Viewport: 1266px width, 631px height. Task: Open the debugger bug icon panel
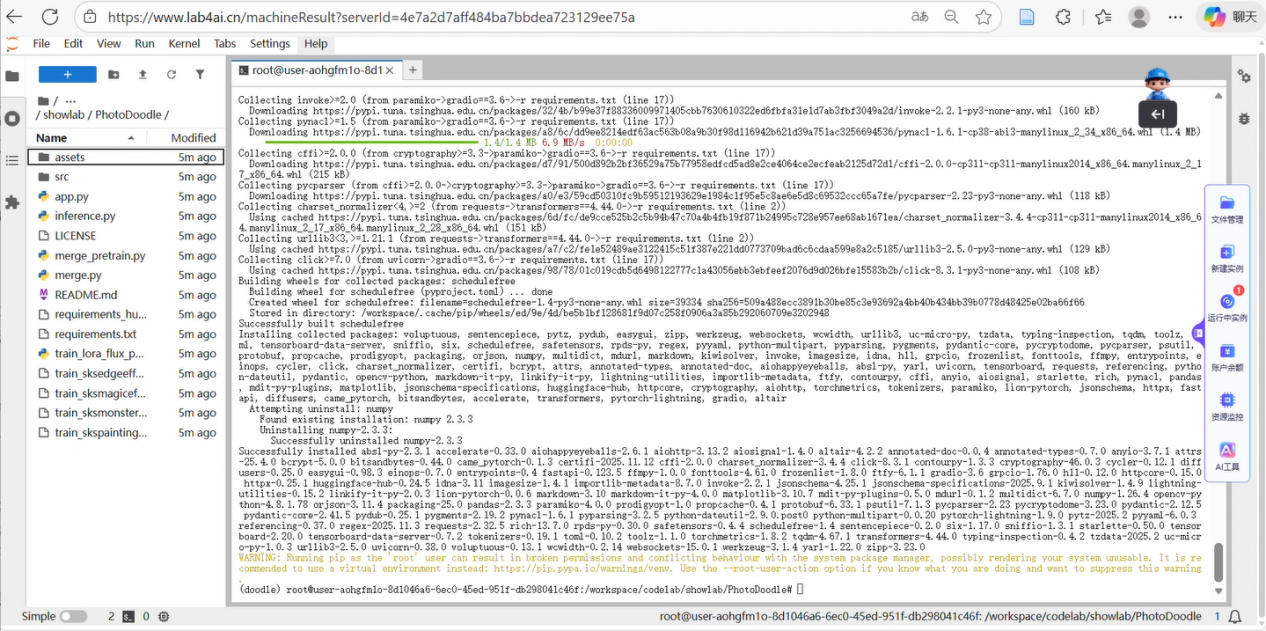(1244, 118)
